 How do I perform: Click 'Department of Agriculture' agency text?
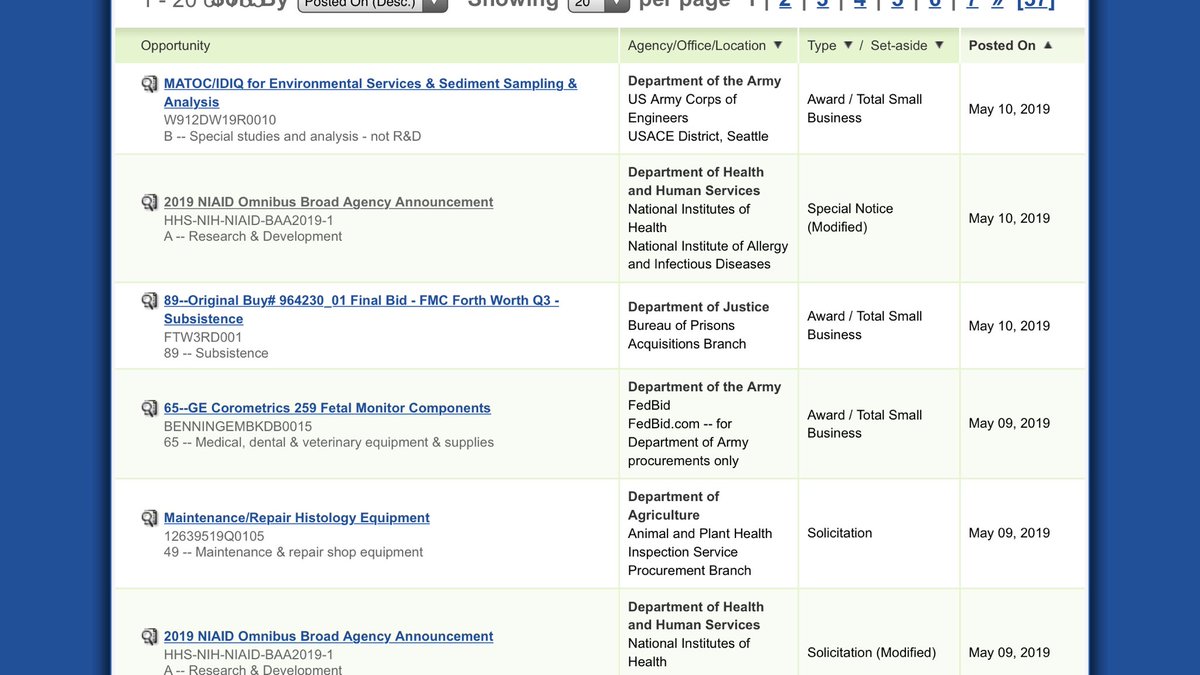tap(674, 506)
